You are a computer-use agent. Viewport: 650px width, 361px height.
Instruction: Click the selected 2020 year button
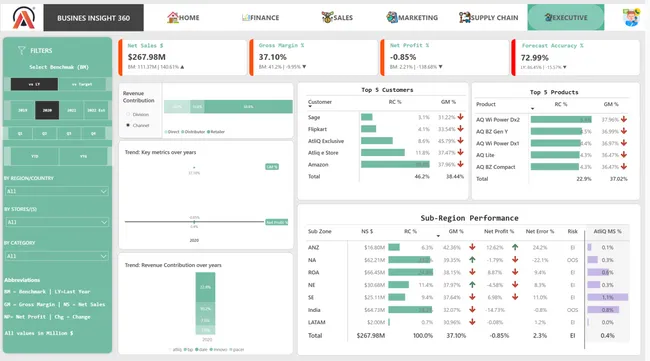point(47,110)
